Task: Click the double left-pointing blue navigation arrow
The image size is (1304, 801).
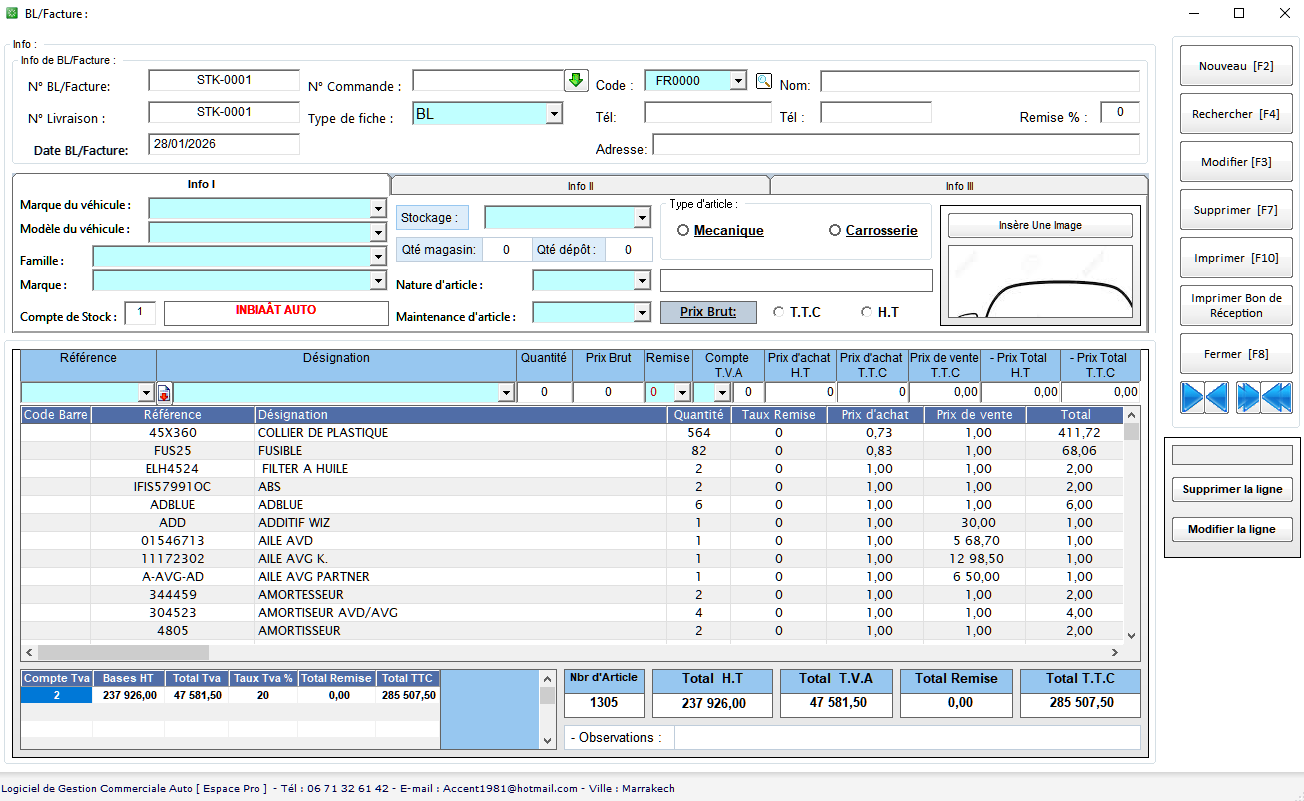Action: tap(1277, 397)
